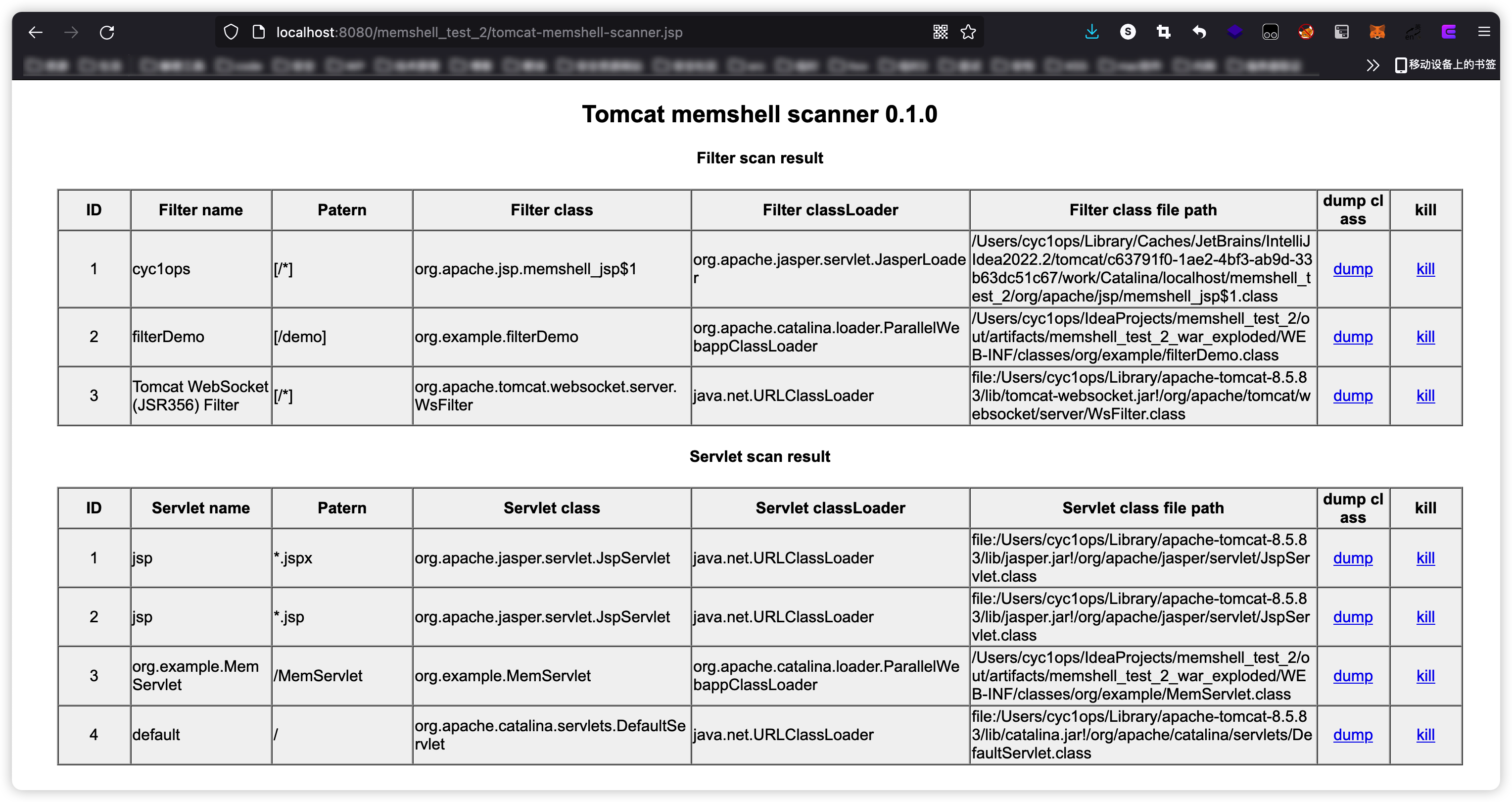
Task: Open the mobile device bookmarks folder
Action: pyautogui.click(x=1446, y=64)
